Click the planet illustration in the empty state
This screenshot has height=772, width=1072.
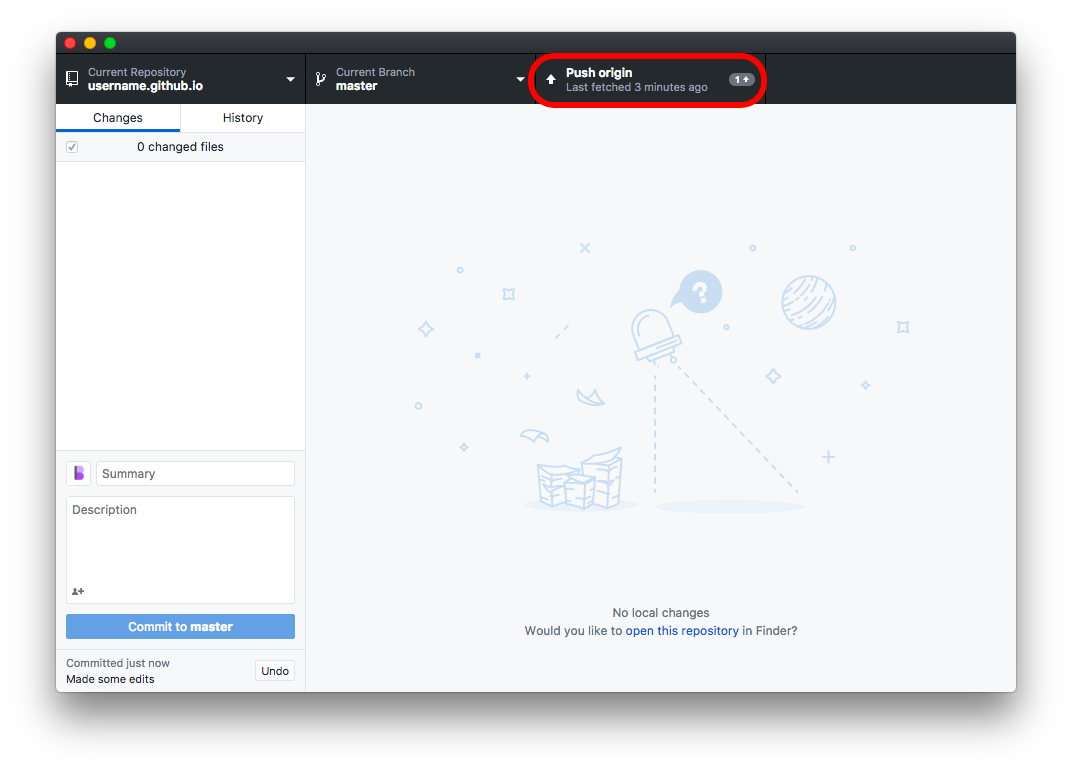[809, 303]
